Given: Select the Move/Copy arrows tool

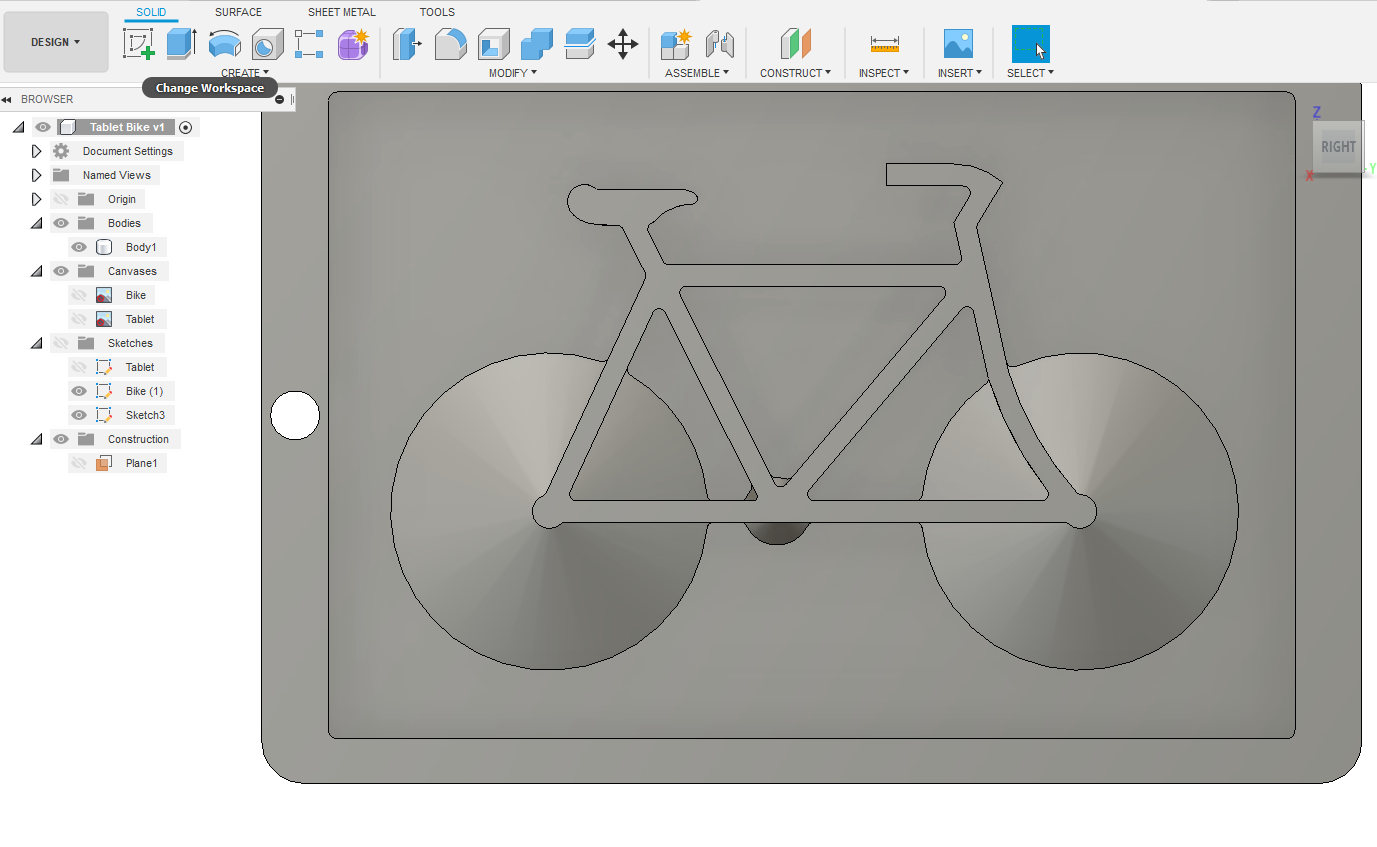Looking at the screenshot, I should (x=623, y=44).
